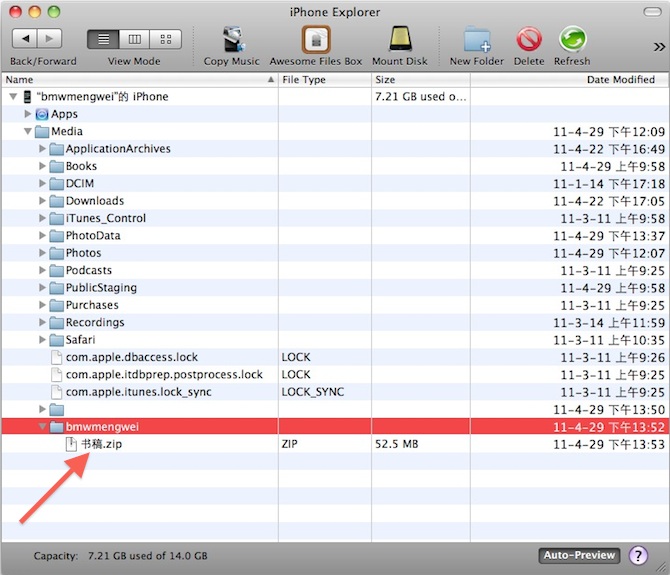Screen dimensions: 670x575
Task: Expand the Downloads folder
Action: click(x=42, y=200)
